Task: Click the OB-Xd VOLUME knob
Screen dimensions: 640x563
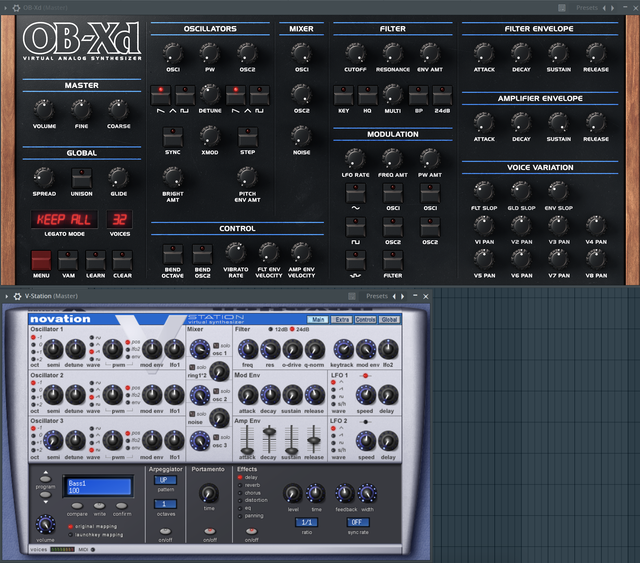Action: (x=44, y=110)
